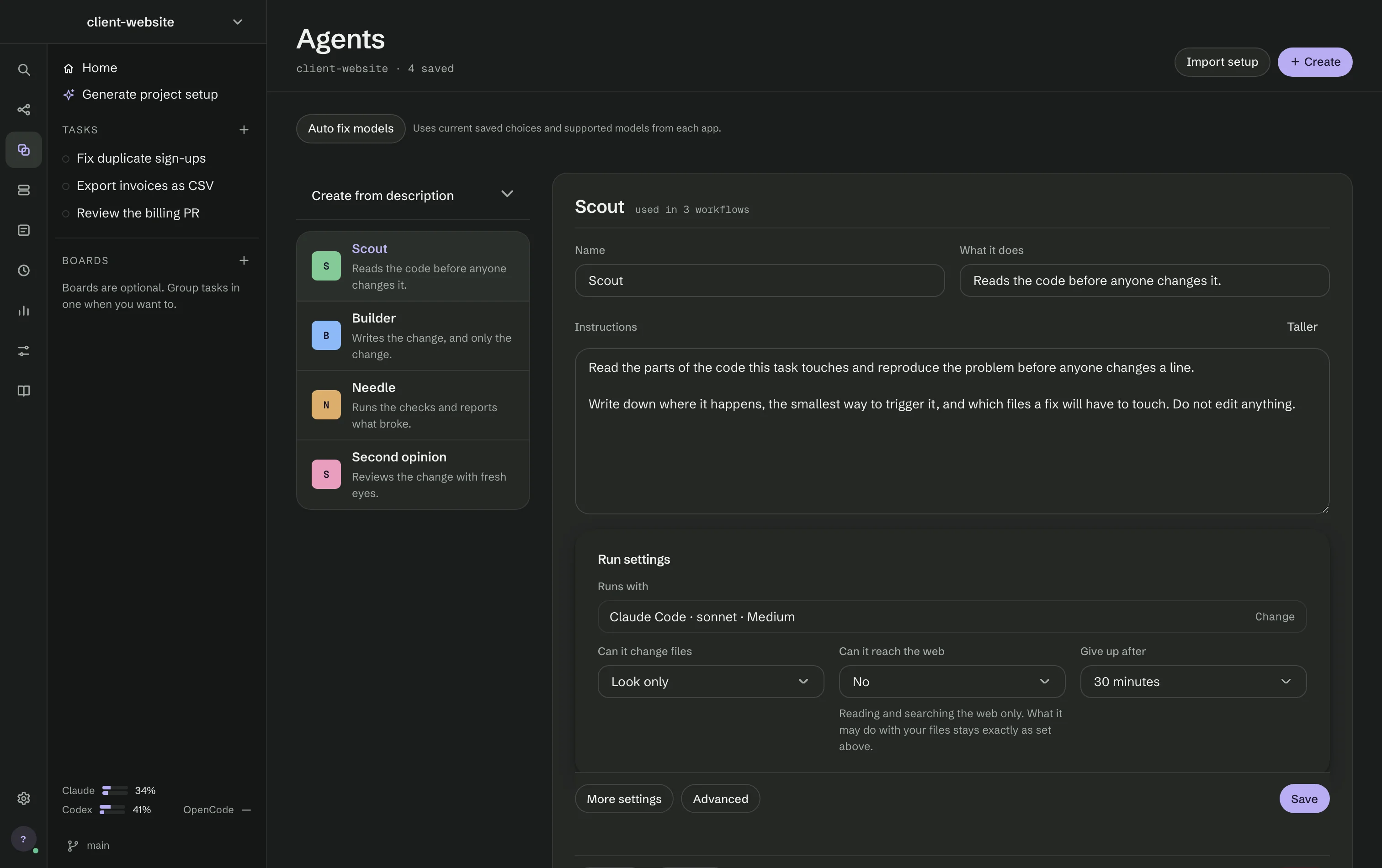Open the Give up after dropdown

[x=1193, y=682]
